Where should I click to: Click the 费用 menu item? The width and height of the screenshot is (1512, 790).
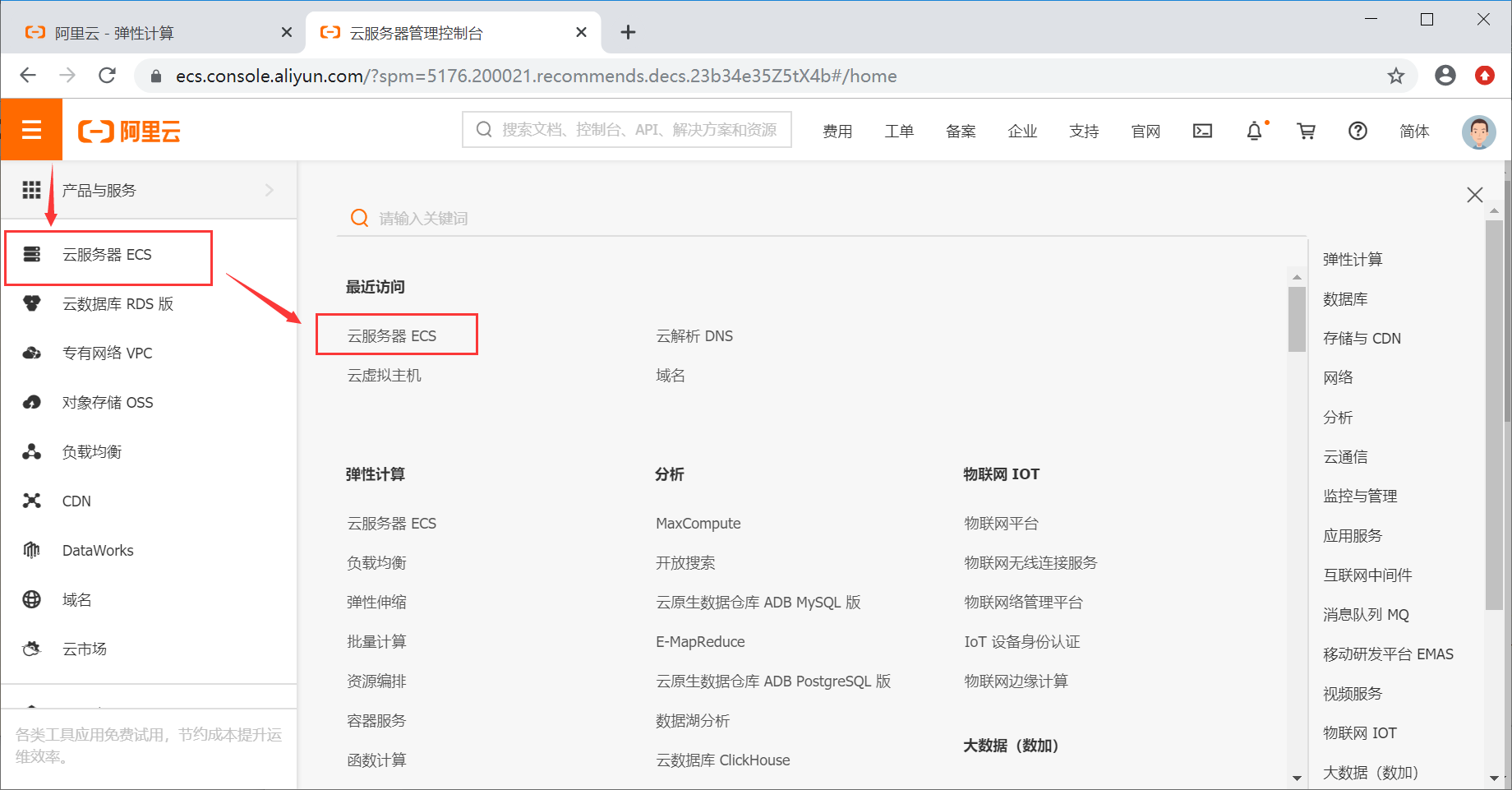tap(837, 131)
